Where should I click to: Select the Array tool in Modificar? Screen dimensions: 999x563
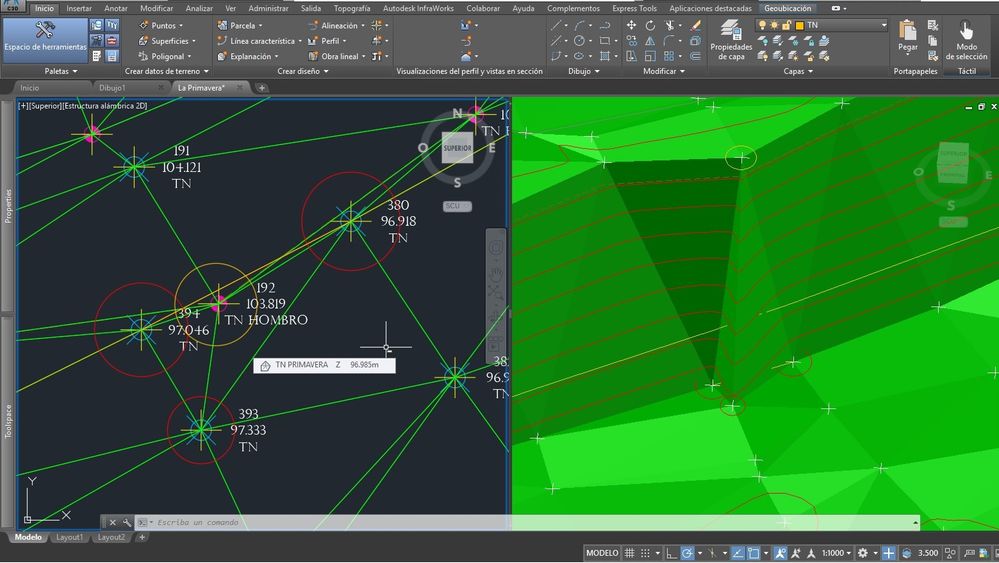(668, 56)
